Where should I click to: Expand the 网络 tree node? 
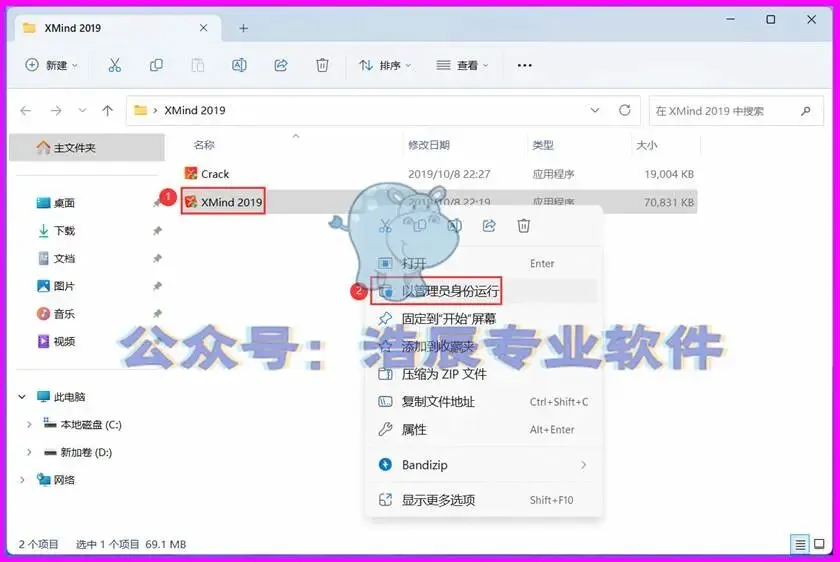coord(22,480)
